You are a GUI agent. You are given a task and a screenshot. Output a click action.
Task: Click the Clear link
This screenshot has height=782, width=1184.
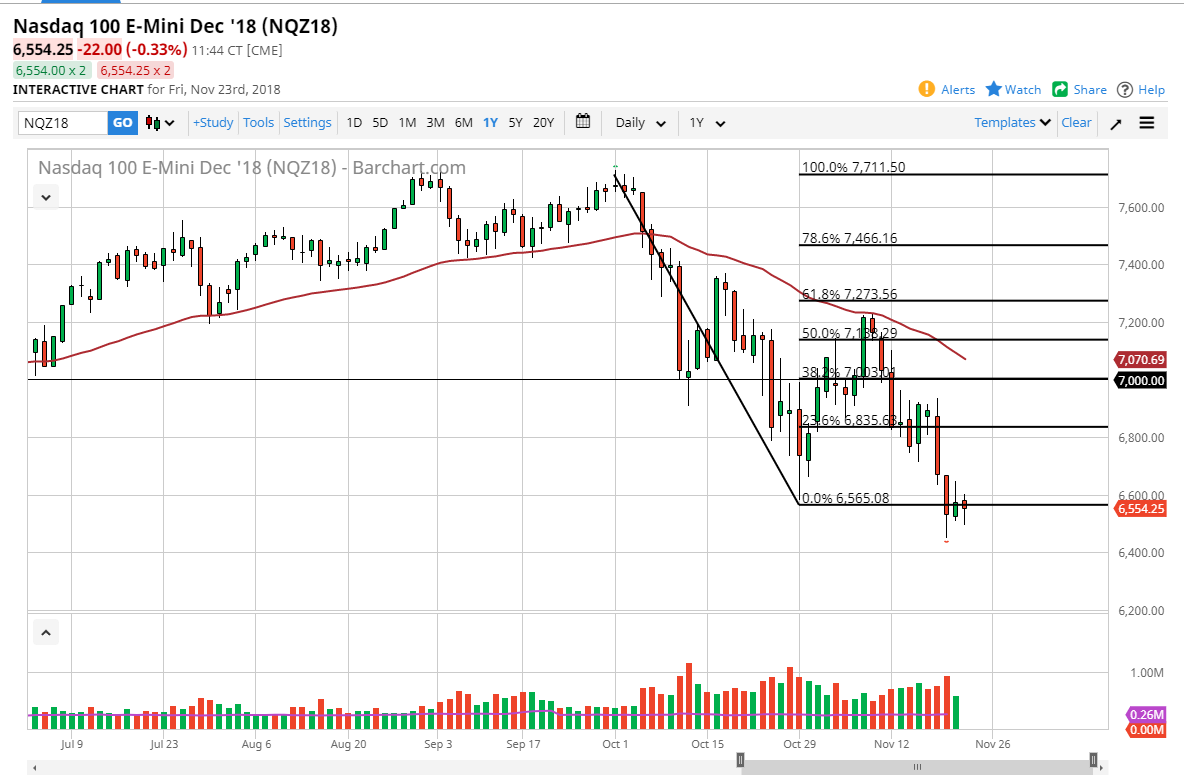pyautogui.click(x=1076, y=122)
